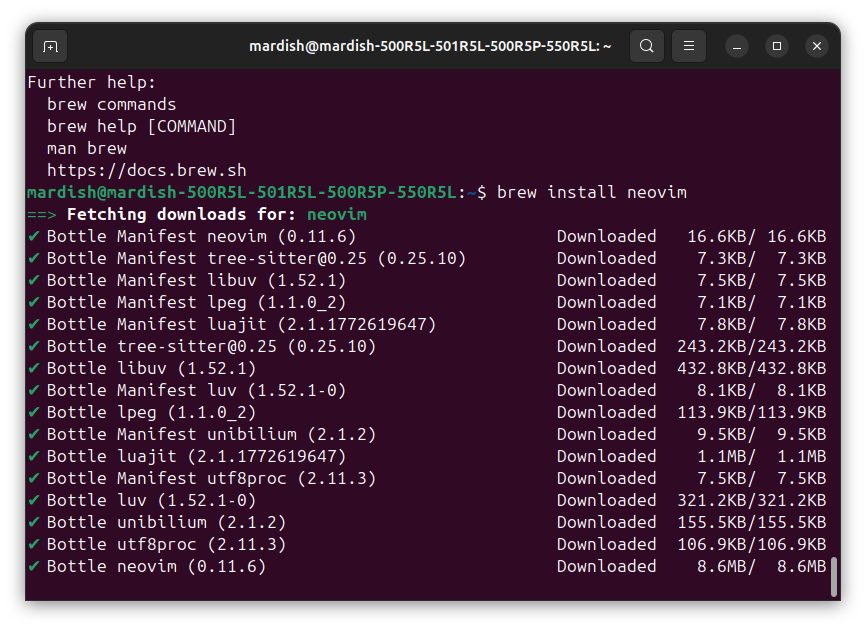The height and width of the screenshot is (629, 866).
Task: Click 'Bottle Manifest tree-sitter@0.25' line
Action: (x=257, y=258)
